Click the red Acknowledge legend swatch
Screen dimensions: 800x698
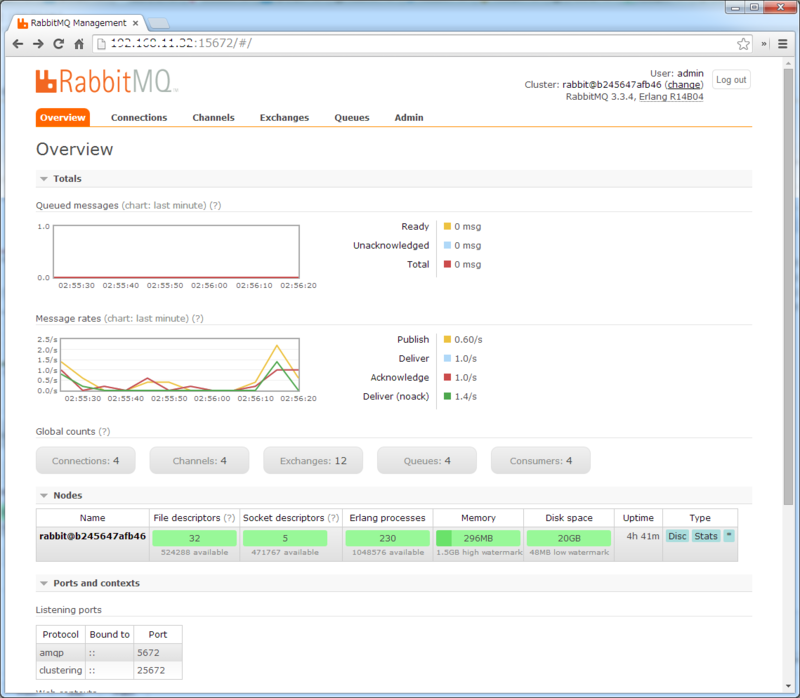pyautogui.click(x=447, y=378)
